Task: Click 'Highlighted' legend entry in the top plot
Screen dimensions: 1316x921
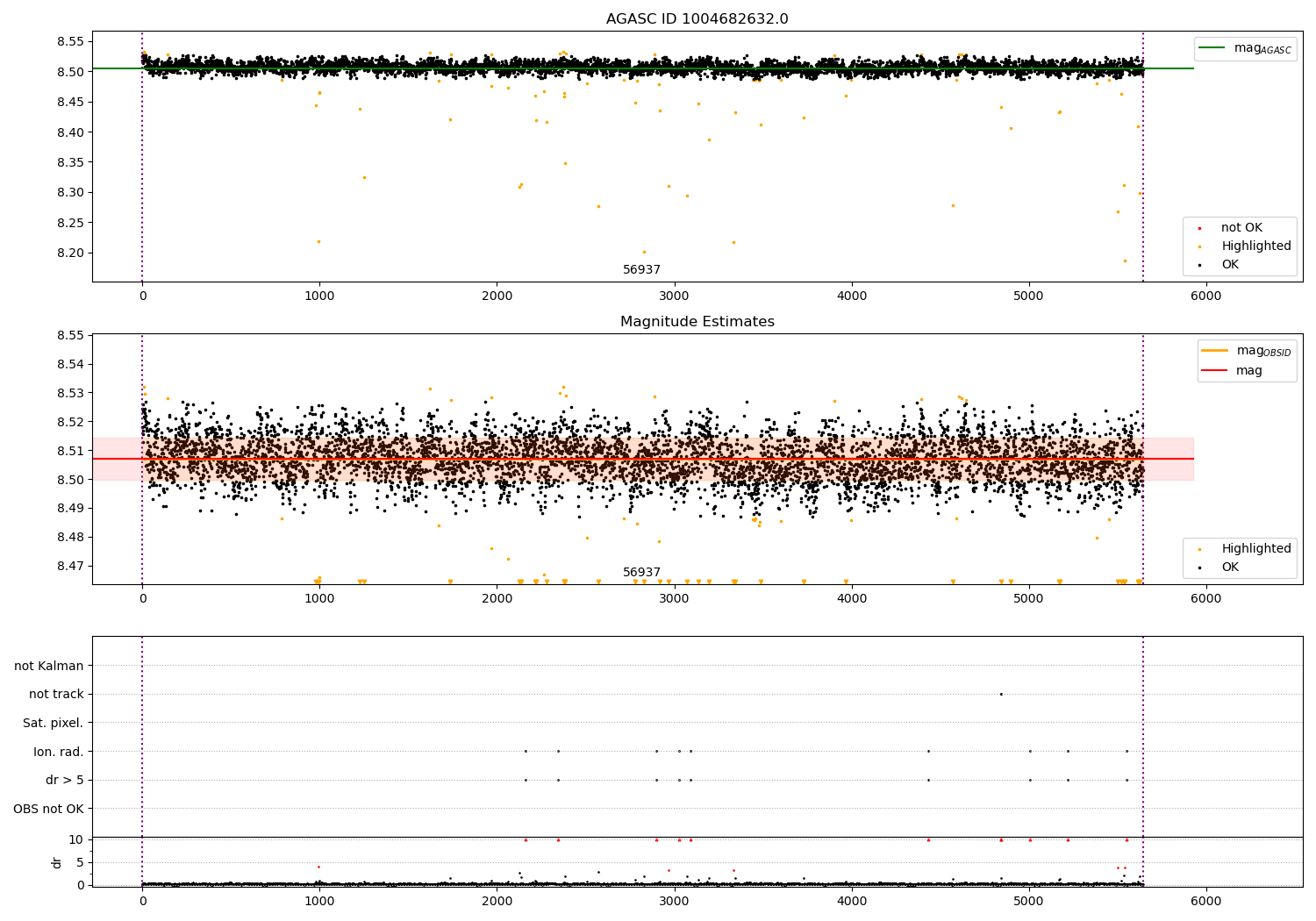Action: point(1244,246)
